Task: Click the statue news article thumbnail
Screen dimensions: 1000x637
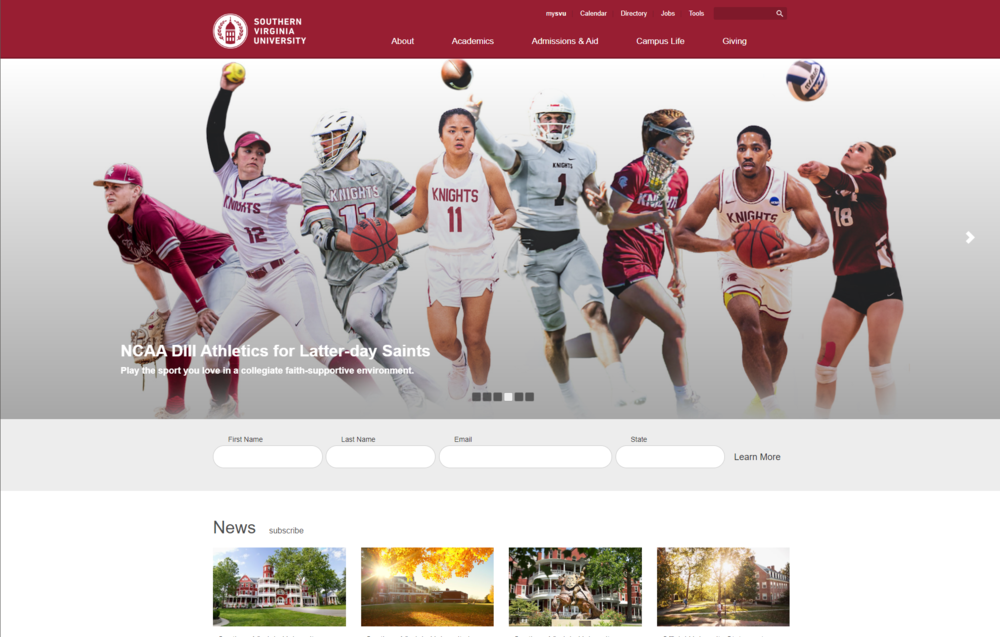Action: 575,586
